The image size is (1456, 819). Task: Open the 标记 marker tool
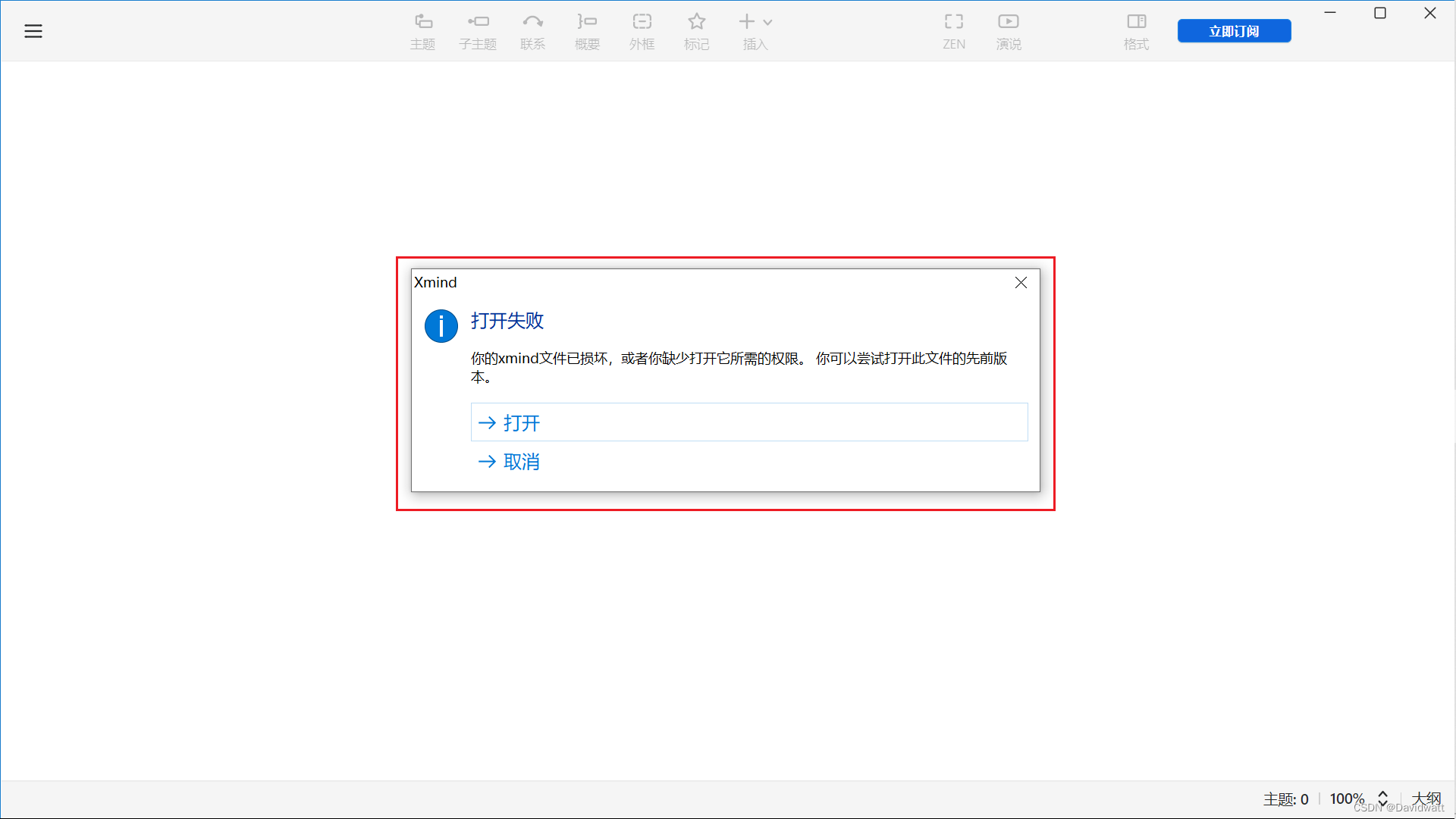(x=697, y=32)
